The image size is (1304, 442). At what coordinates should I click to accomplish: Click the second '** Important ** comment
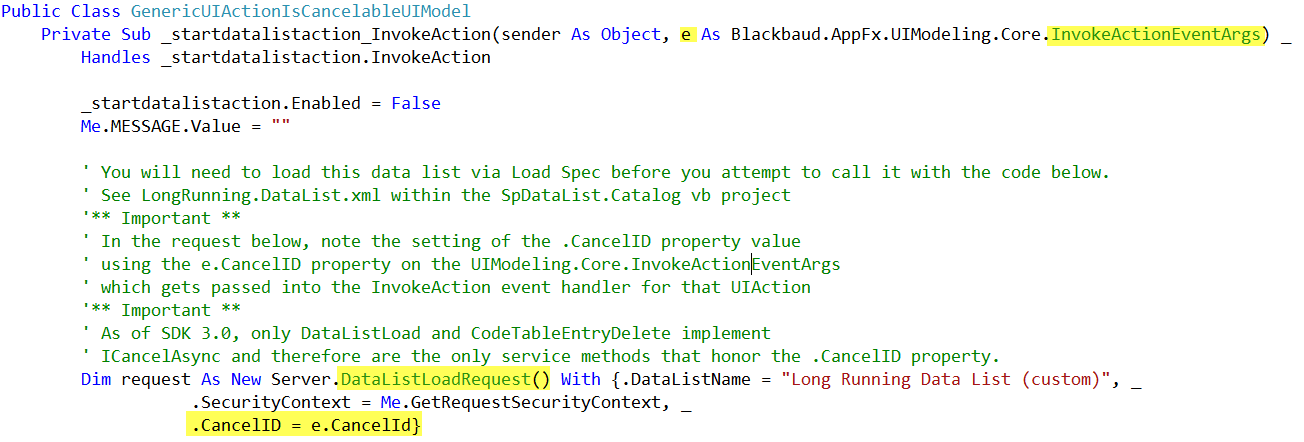coord(146,311)
